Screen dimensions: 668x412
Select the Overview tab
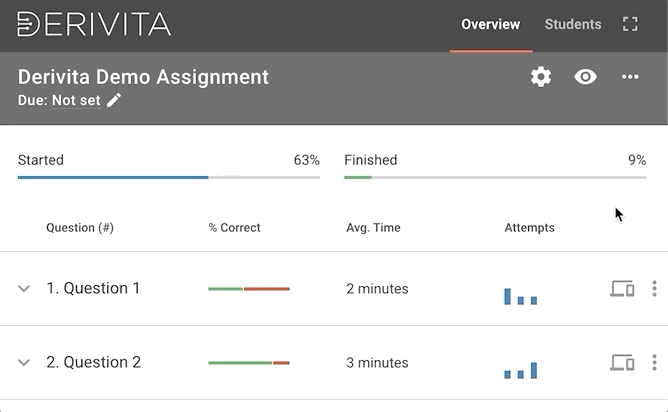(x=490, y=24)
